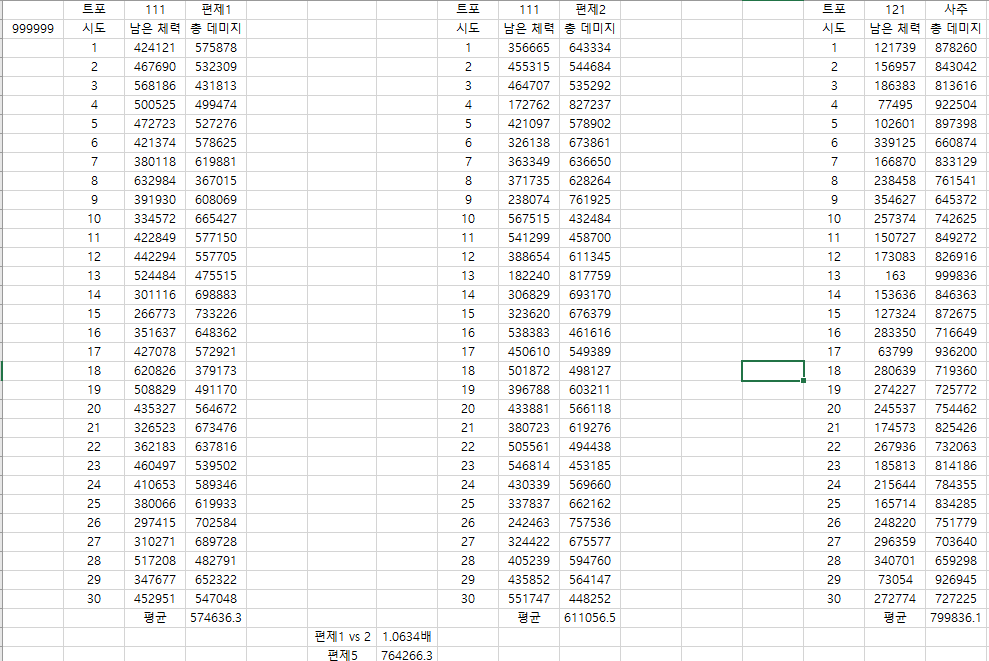This screenshot has width=989, height=661.
Task: Click the cell showing 922504
Action: [956, 104]
